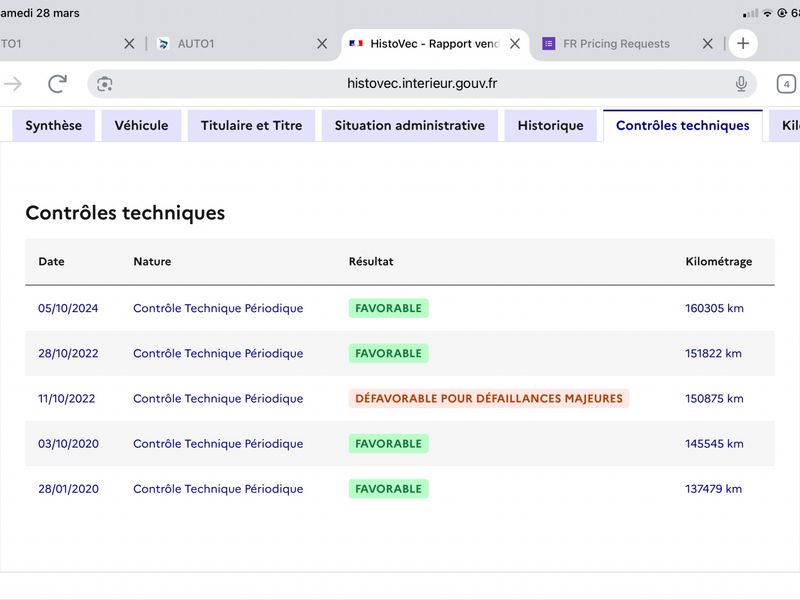The width and height of the screenshot is (800, 600).
Task: Click the forward navigation arrow
Action: click(x=13, y=84)
